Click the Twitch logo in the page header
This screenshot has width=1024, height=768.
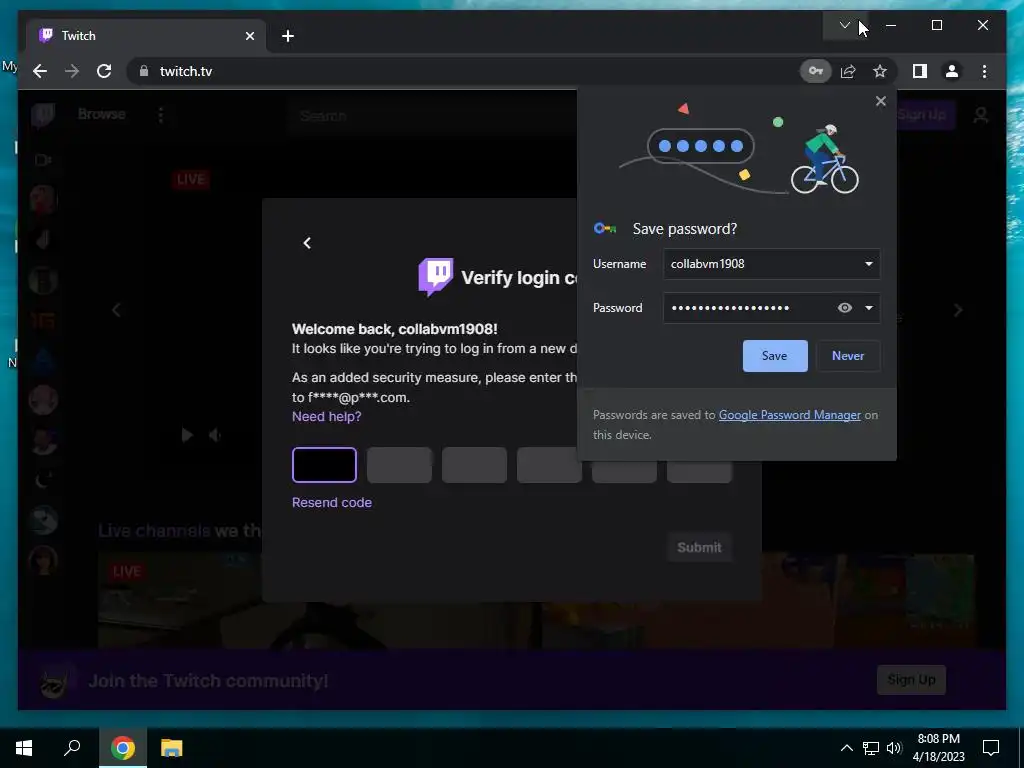[43, 115]
